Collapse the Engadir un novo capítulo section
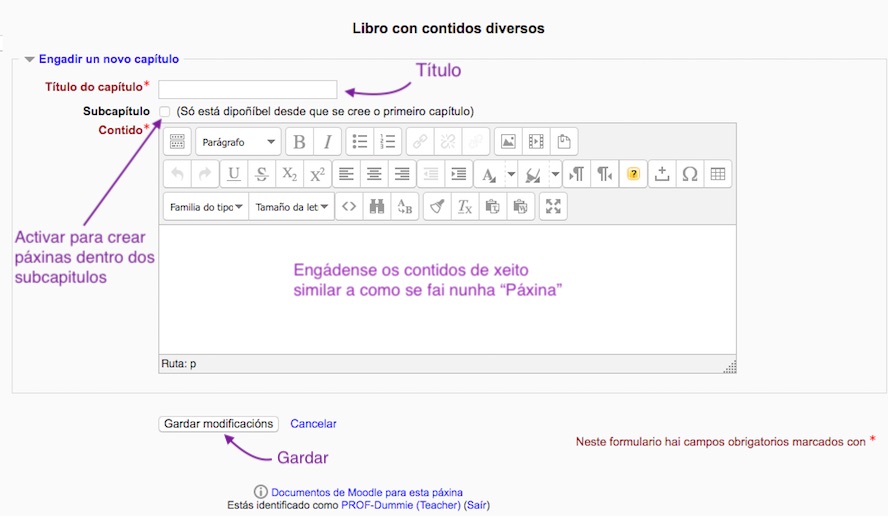Screen dimensions: 888x516 (30, 60)
